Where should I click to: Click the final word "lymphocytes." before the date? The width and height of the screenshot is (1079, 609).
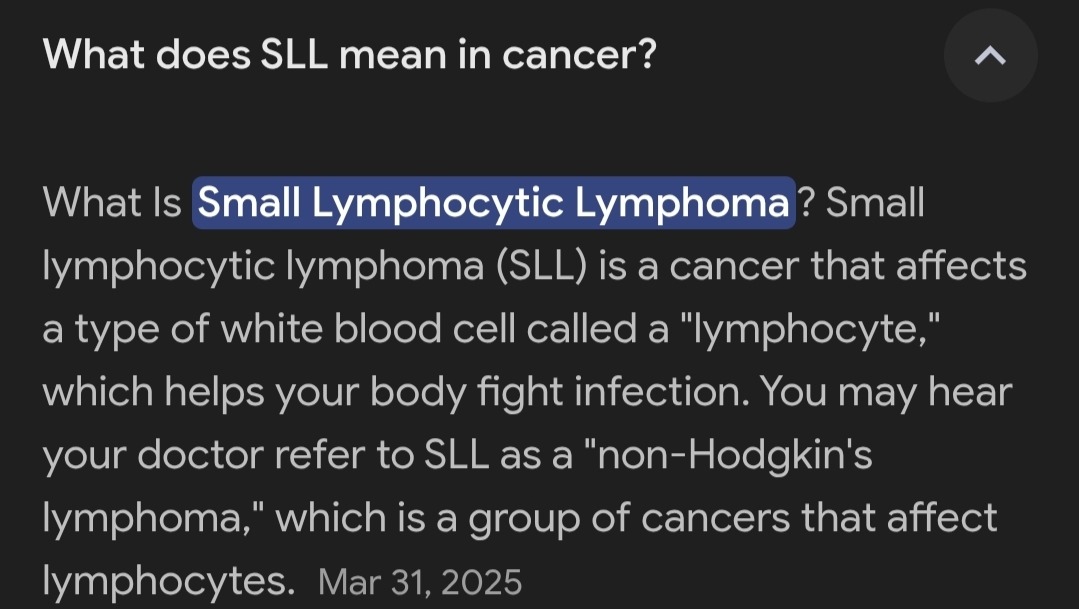pos(169,581)
